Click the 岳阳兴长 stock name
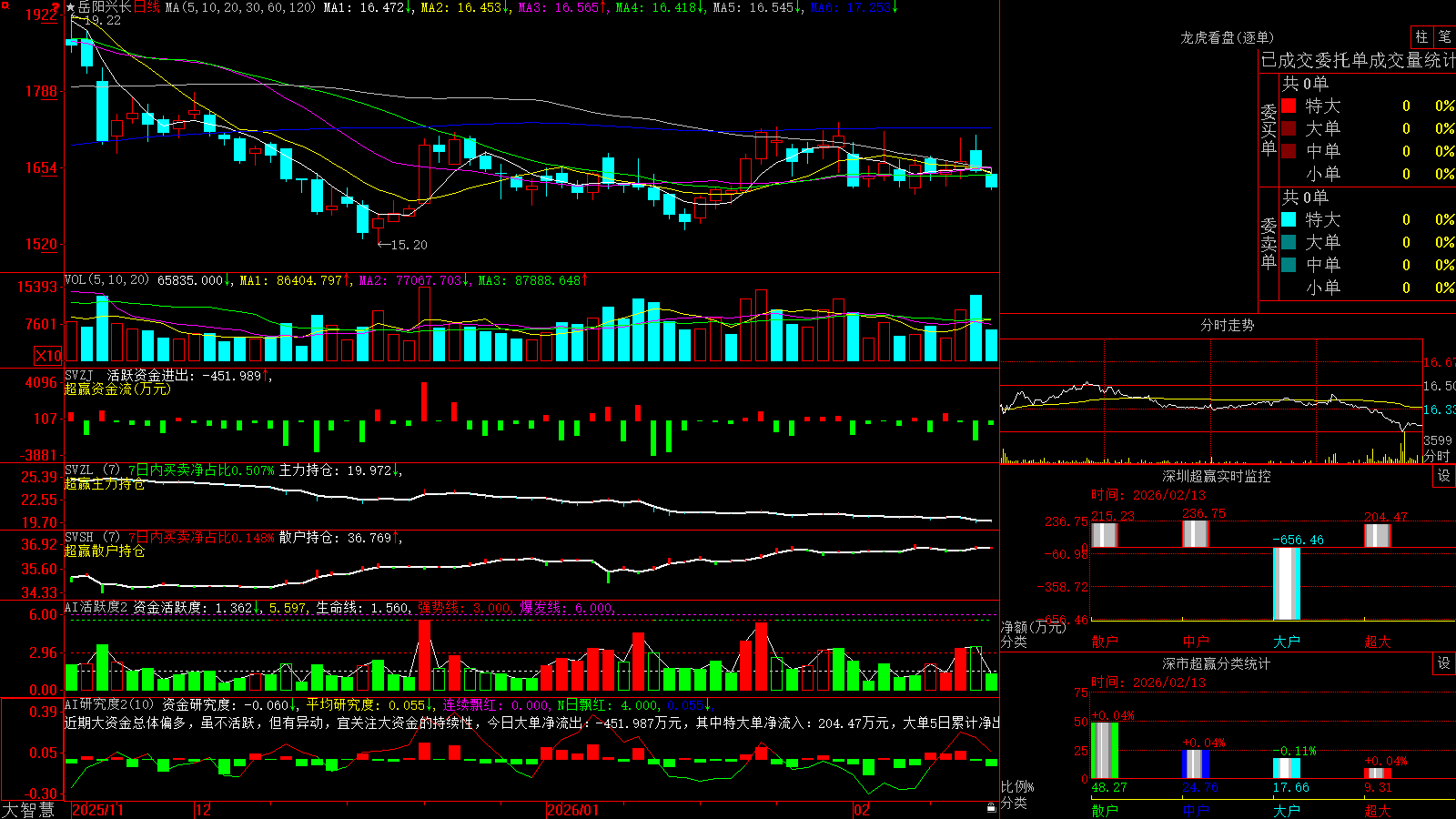This screenshot has height=819, width=1456. point(105,7)
